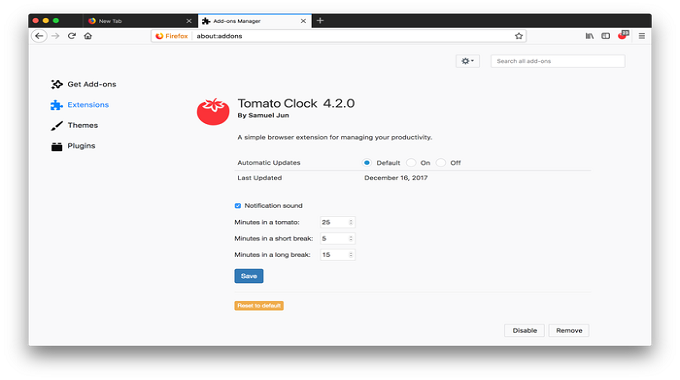Click the green macOS maximize button
Viewport: 680px width, 380px height.
coord(56,20)
